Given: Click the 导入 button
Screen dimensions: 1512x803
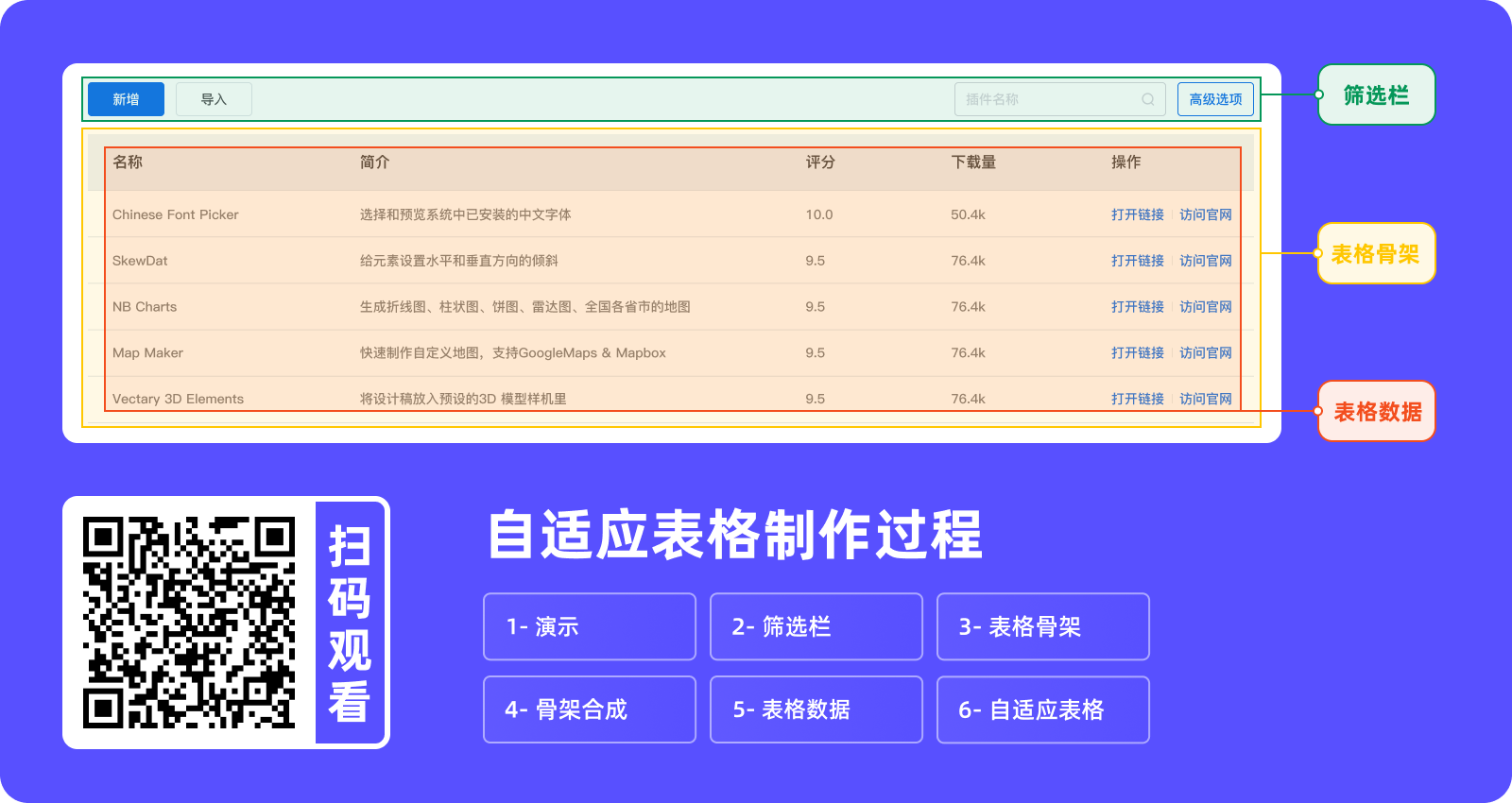Looking at the screenshot, I should tap(214, 99).
